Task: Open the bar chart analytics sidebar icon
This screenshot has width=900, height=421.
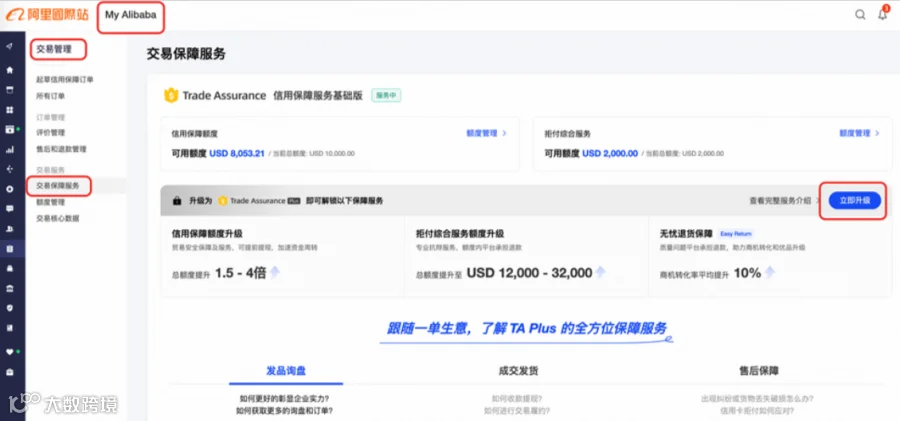Action: [9, 150]
